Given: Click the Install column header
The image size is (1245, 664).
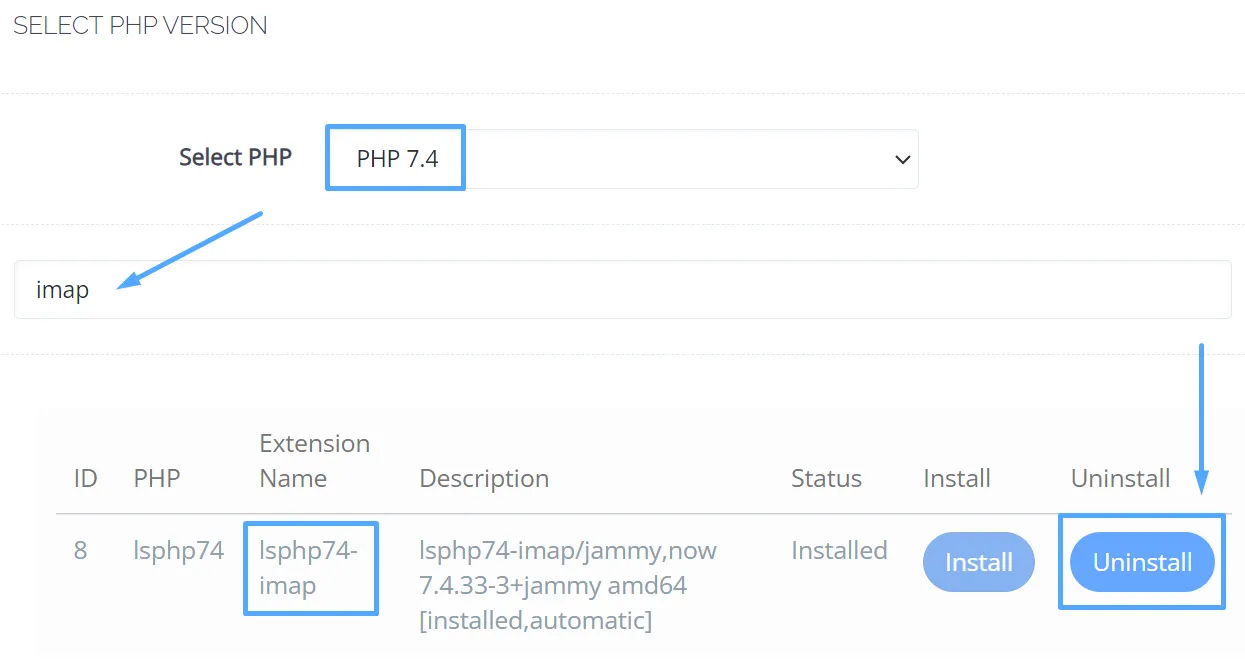Looking at the screenshot, I should coord(957,479).
